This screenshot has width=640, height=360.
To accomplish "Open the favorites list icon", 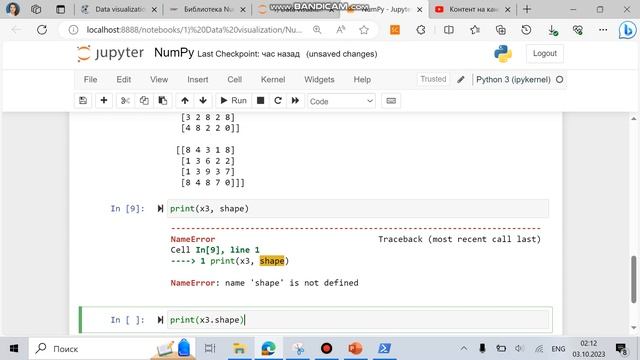I will click(475, 30).
